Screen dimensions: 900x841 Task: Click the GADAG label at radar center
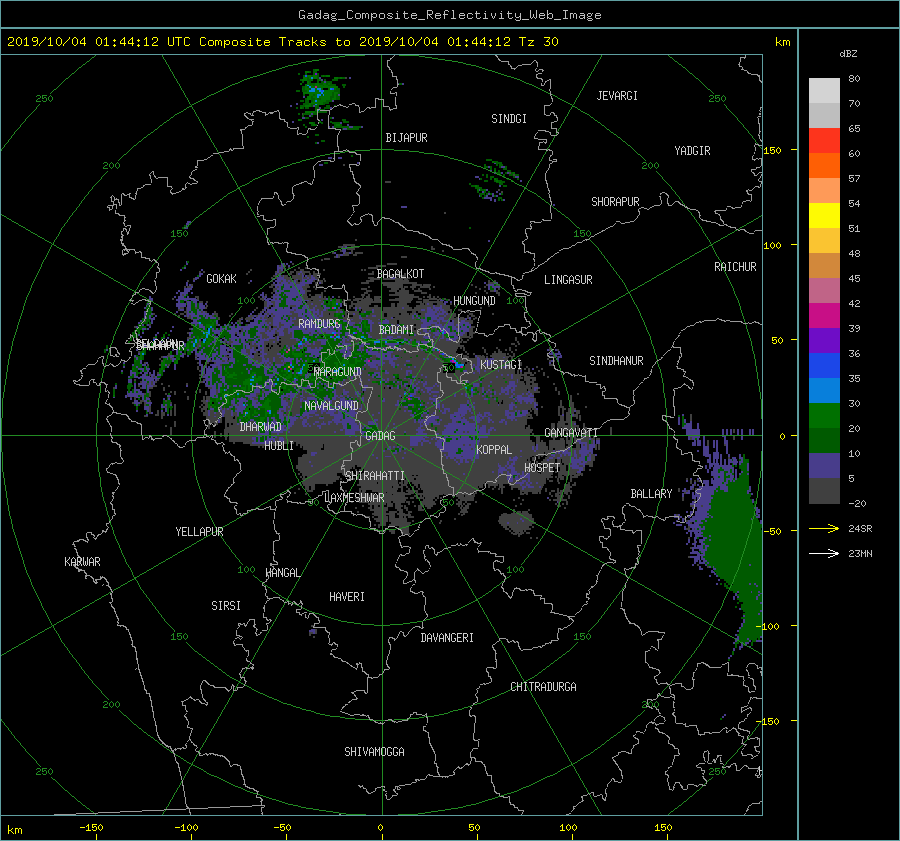click(x=381, y=436)
